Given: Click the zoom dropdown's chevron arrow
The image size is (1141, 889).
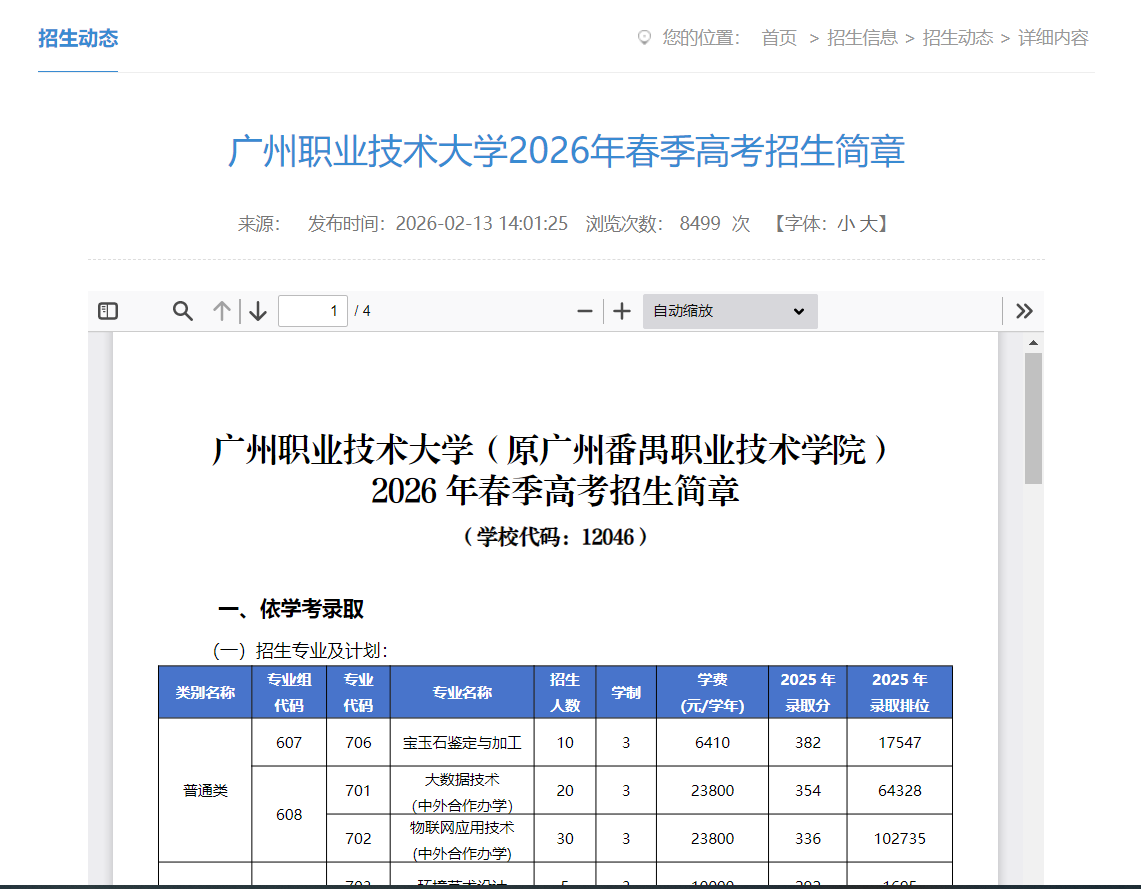Looking at the screenshot, I should tap(798, 311).
